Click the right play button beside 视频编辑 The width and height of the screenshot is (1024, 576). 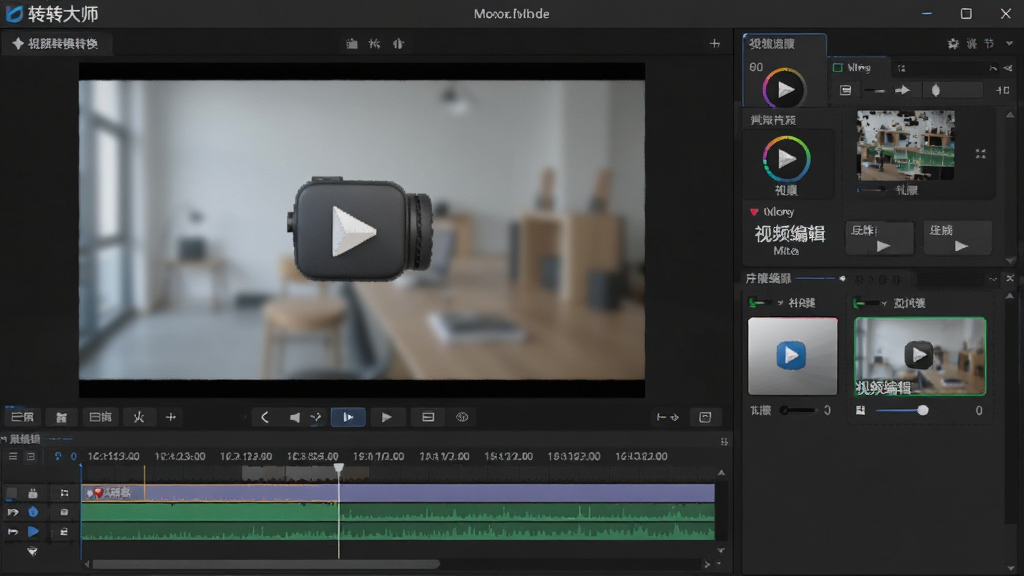957,238
